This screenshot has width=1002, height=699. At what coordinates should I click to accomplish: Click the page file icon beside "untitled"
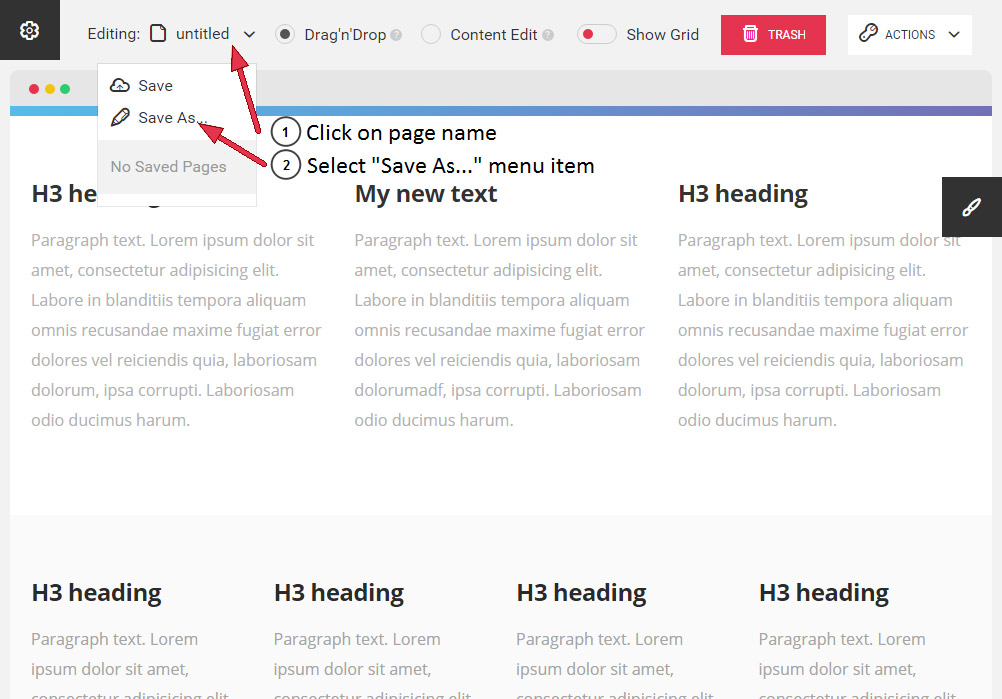158,34
